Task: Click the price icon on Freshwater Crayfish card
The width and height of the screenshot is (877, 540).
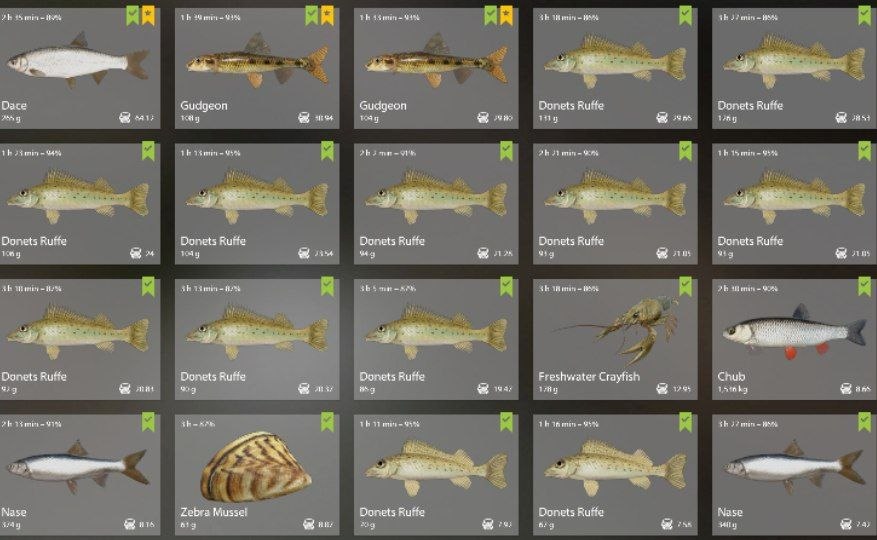Action: 662,388
